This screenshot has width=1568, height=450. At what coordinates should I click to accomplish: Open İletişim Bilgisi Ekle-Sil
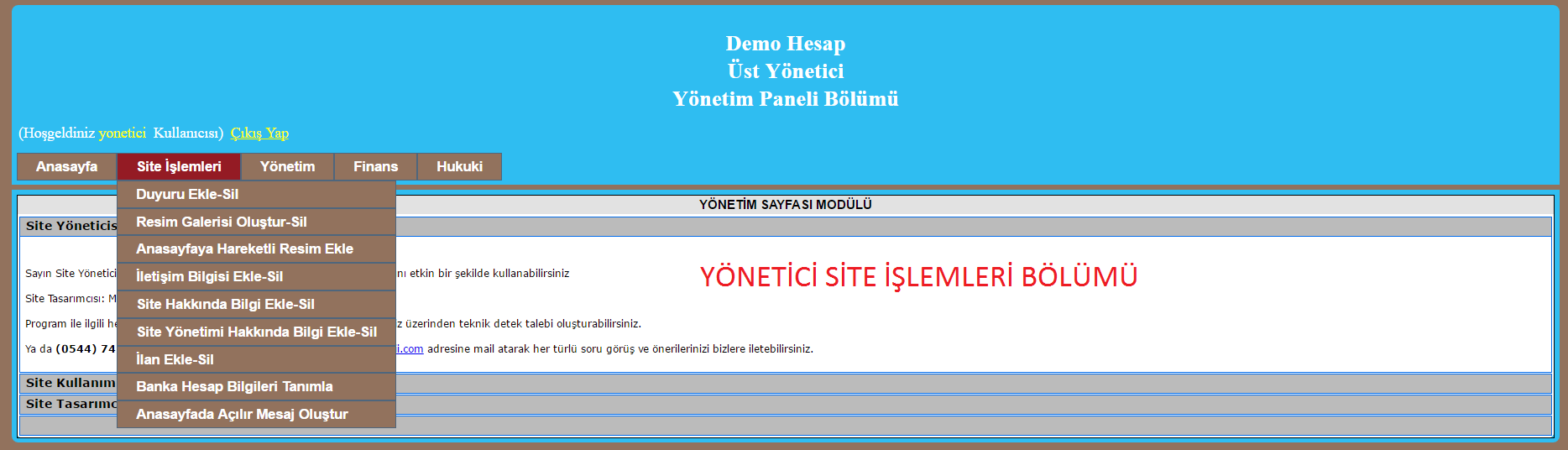click(x=209, y=276)
